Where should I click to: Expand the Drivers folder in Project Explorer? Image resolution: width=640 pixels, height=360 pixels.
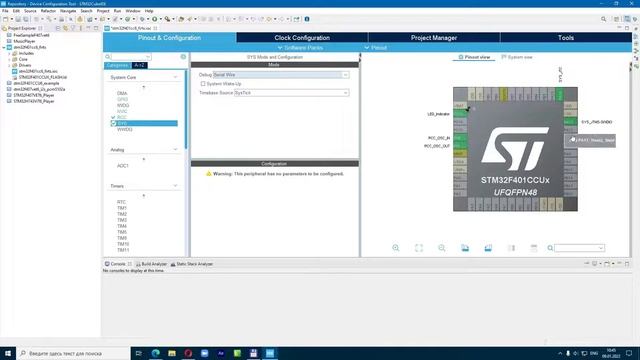point(9,65)
